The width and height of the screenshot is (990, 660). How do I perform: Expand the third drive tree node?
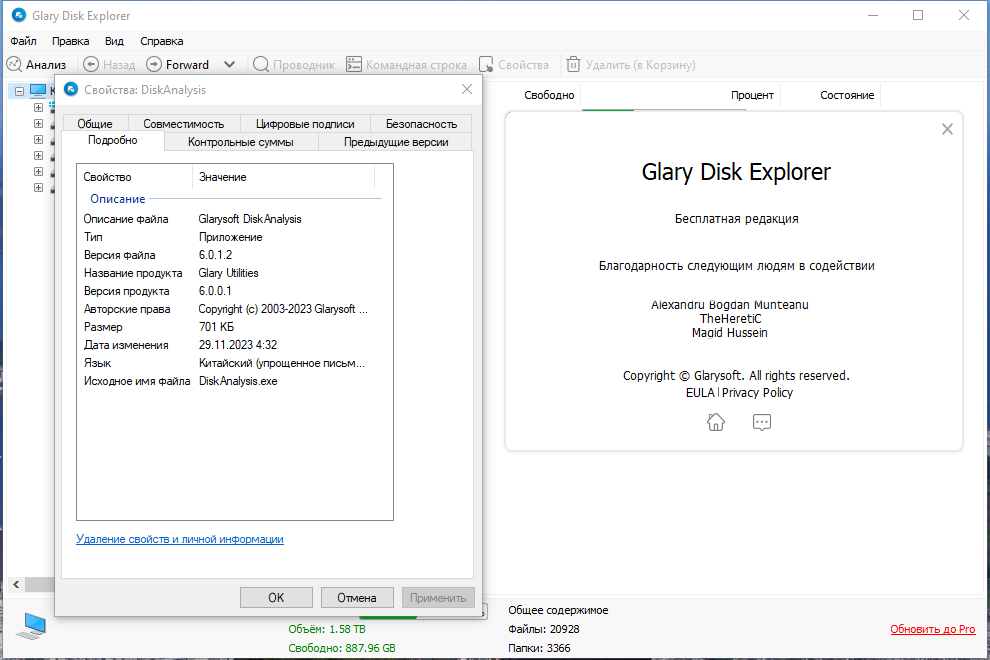[39, 140]
